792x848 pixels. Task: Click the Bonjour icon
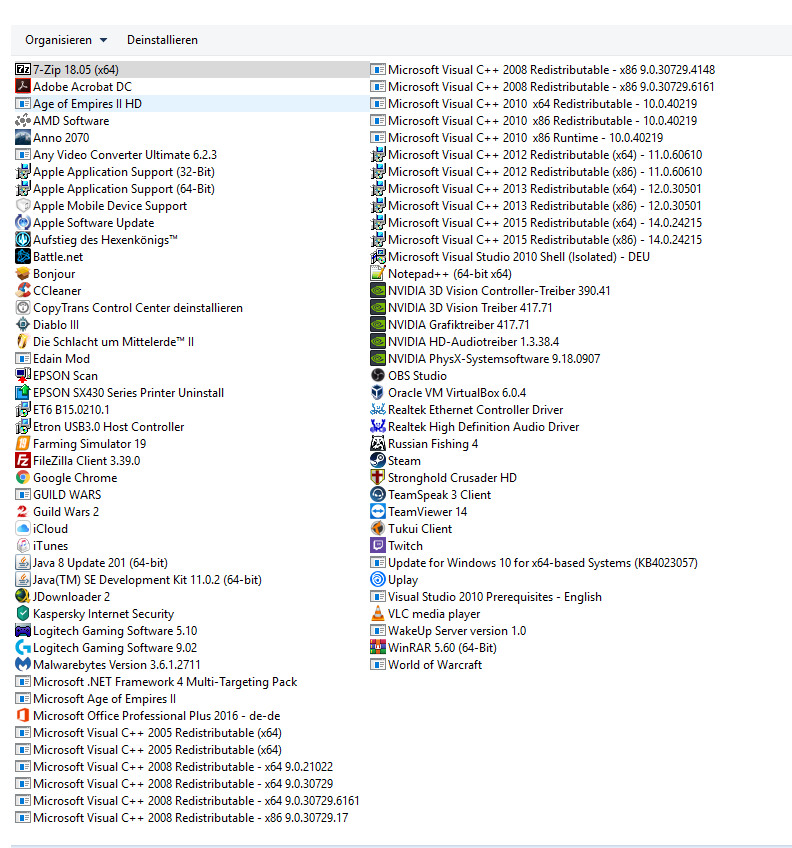coord(23,274)
